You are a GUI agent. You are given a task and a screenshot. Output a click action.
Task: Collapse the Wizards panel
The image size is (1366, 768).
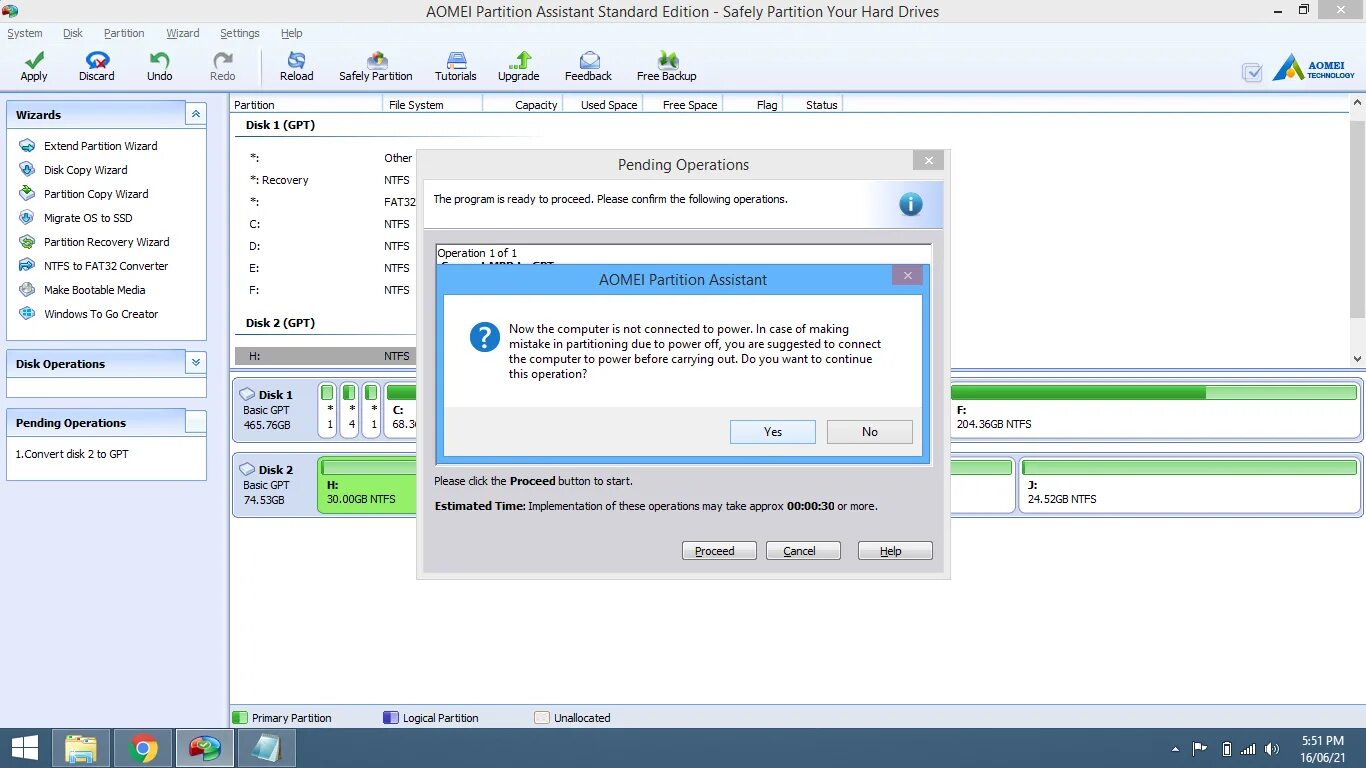pos(196,114)
